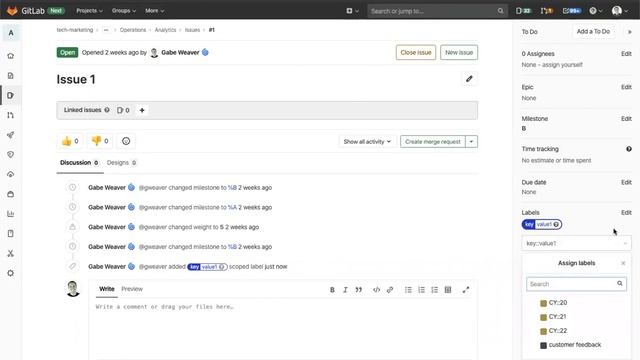This screenshot has width=640, height=360.
Task: Add a linked issue with plus icon
Action: tap(142, 110)
